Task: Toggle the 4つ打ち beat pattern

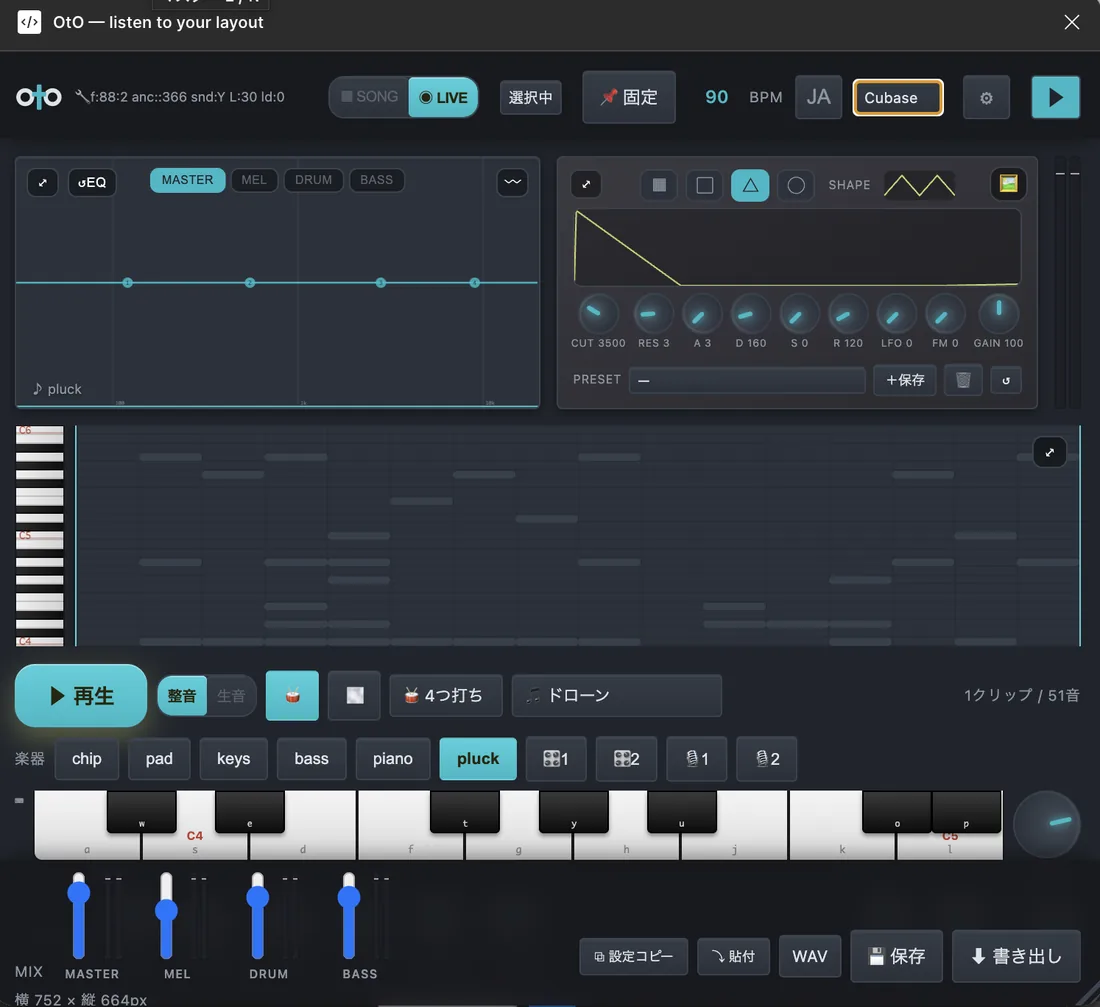Action: point(445,695)
